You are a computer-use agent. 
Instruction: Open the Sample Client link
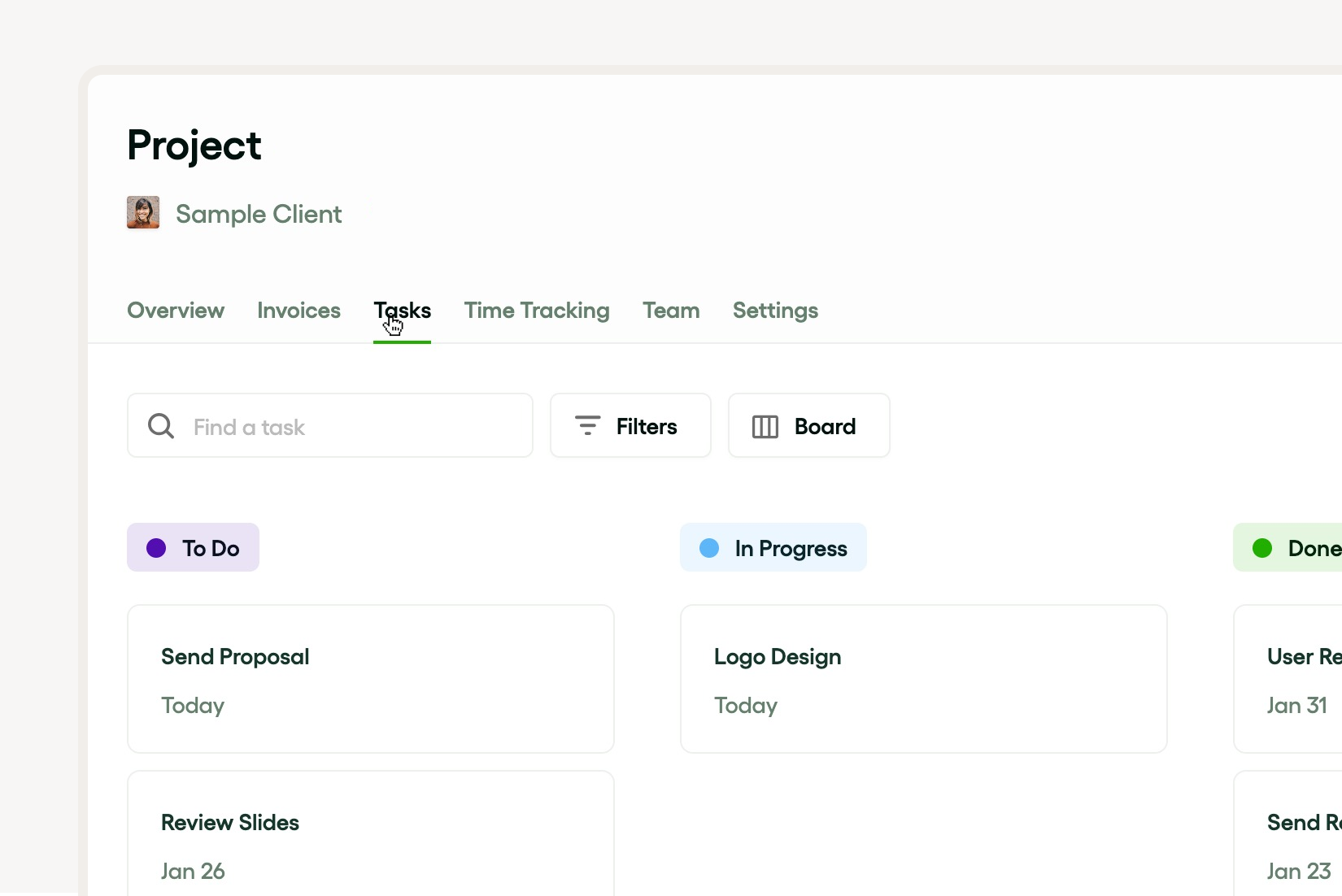259,214
